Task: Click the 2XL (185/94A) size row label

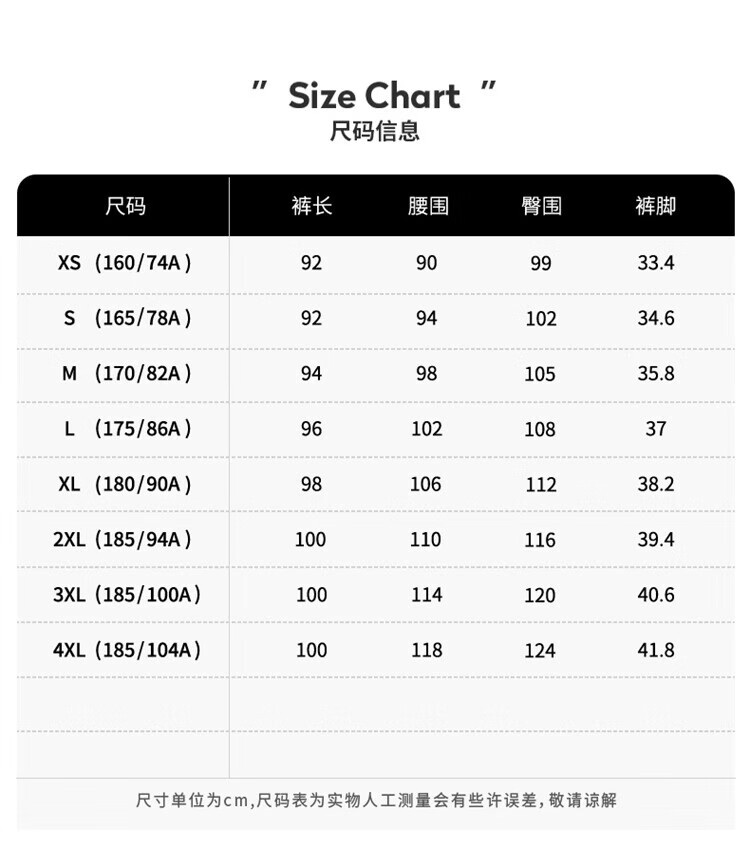Action: click(x=123, y=540)
